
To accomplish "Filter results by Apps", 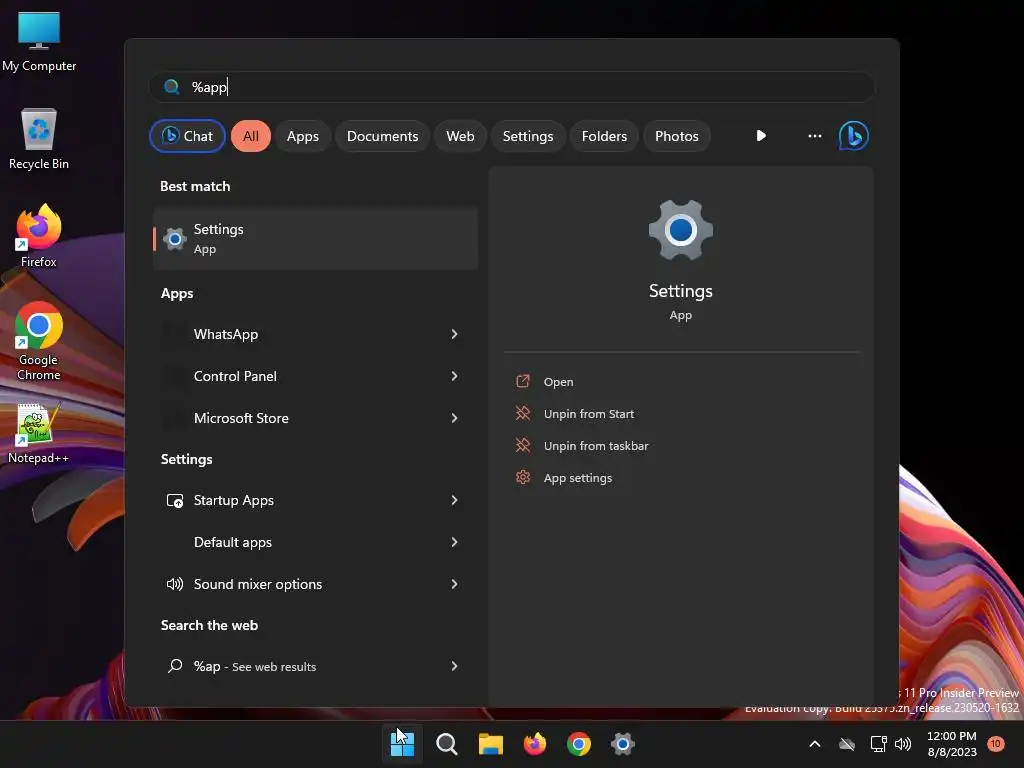I will [302, 136].
